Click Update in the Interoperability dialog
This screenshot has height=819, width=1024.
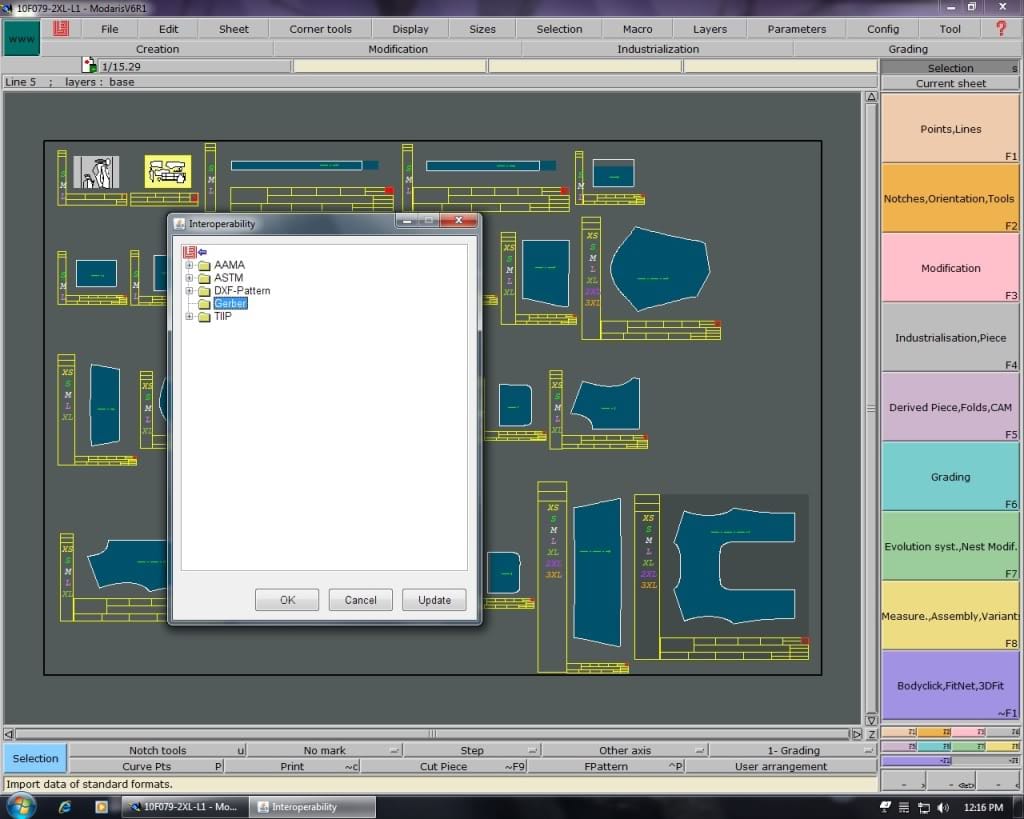pyautogui.click(x=434, y=600)
